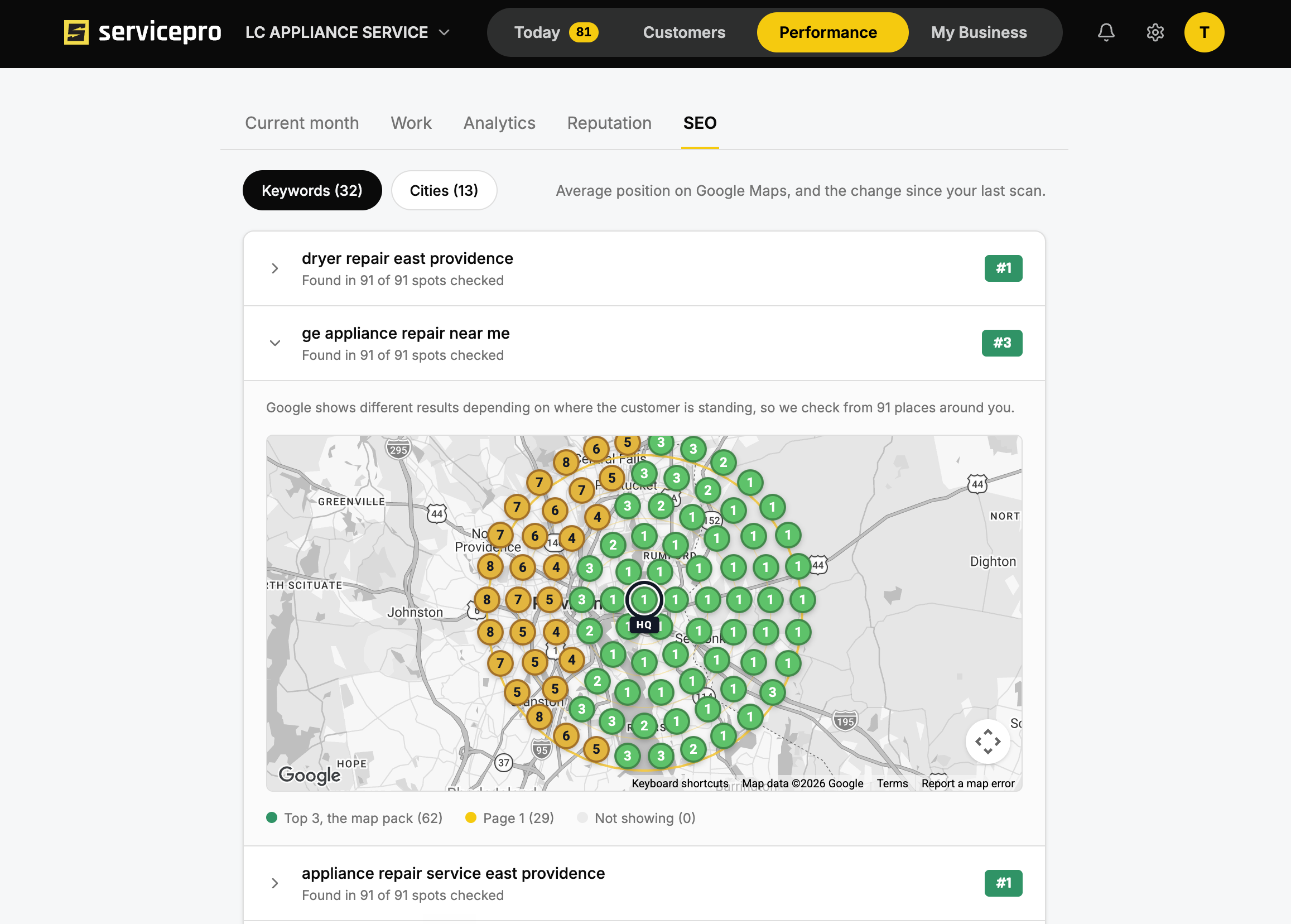Open the Customers tab

pos(684,32)
